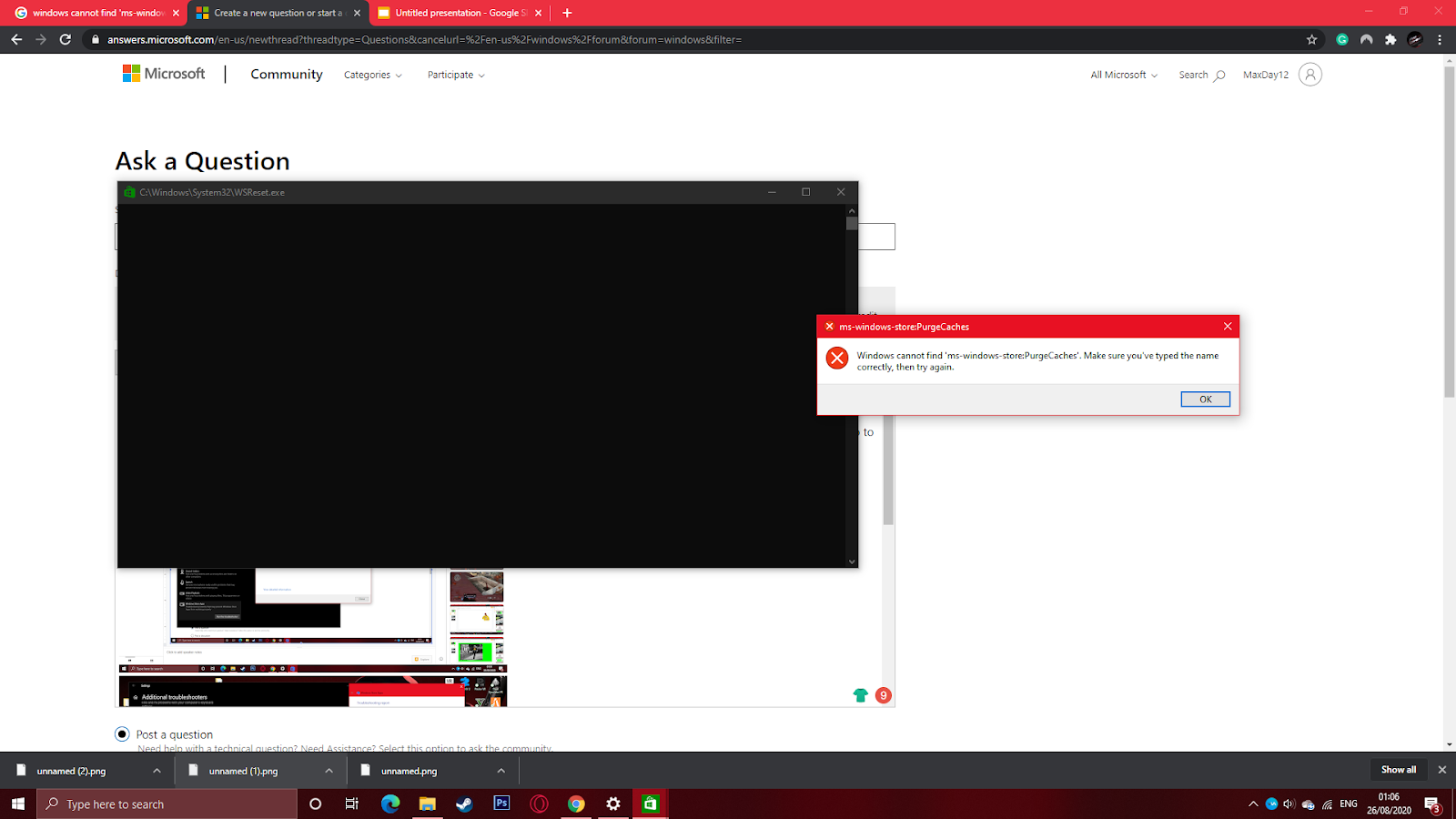Open the unnamed (2).png download
Viewport: 1456px width, 819px height.
point(71,771)
